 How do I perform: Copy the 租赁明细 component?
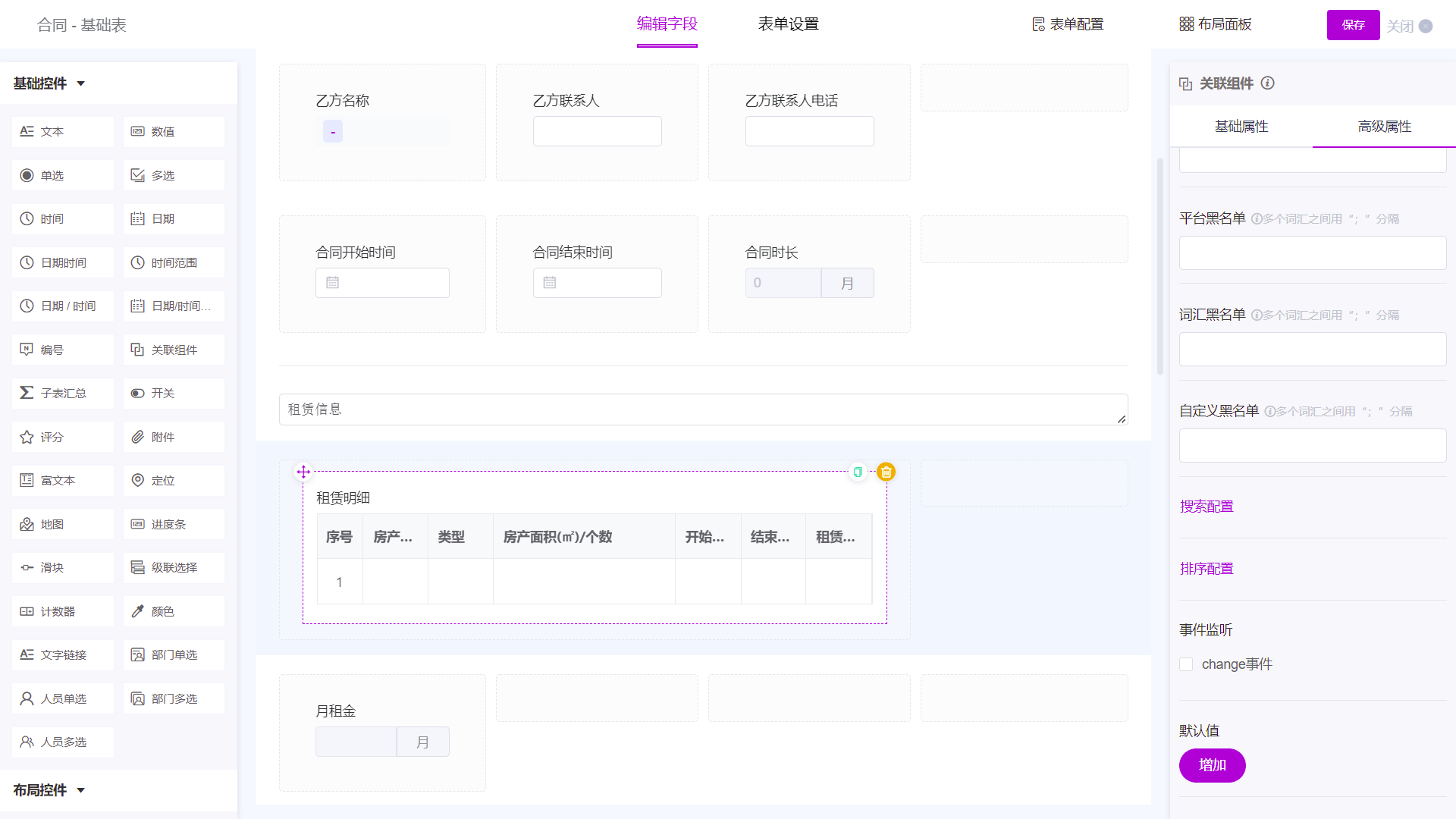(858, 472)
